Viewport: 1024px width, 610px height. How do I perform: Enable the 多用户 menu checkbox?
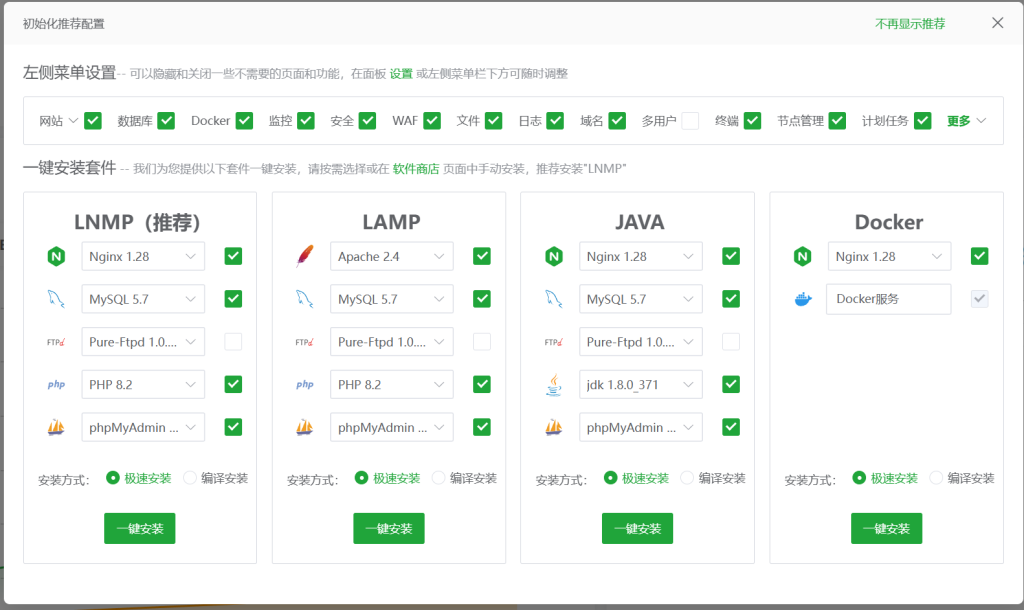click(x=690, y=121)
